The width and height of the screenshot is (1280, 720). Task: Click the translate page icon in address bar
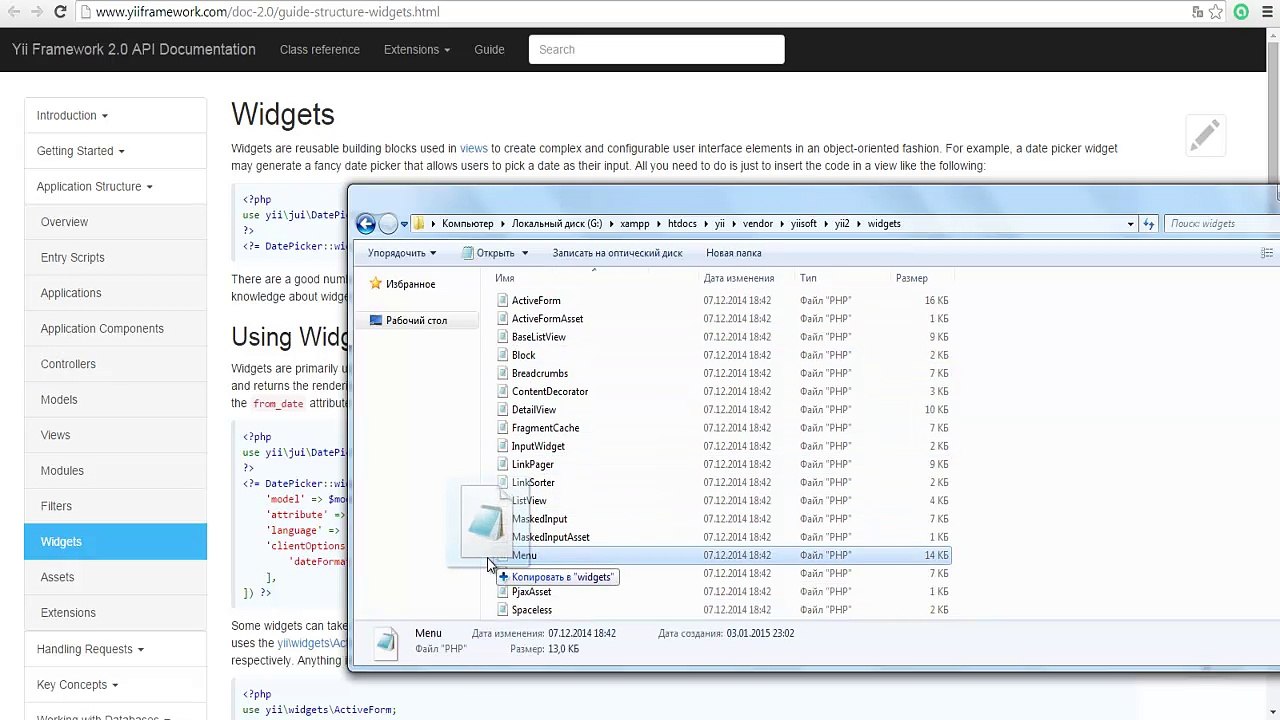click(x=1197, y=12)
